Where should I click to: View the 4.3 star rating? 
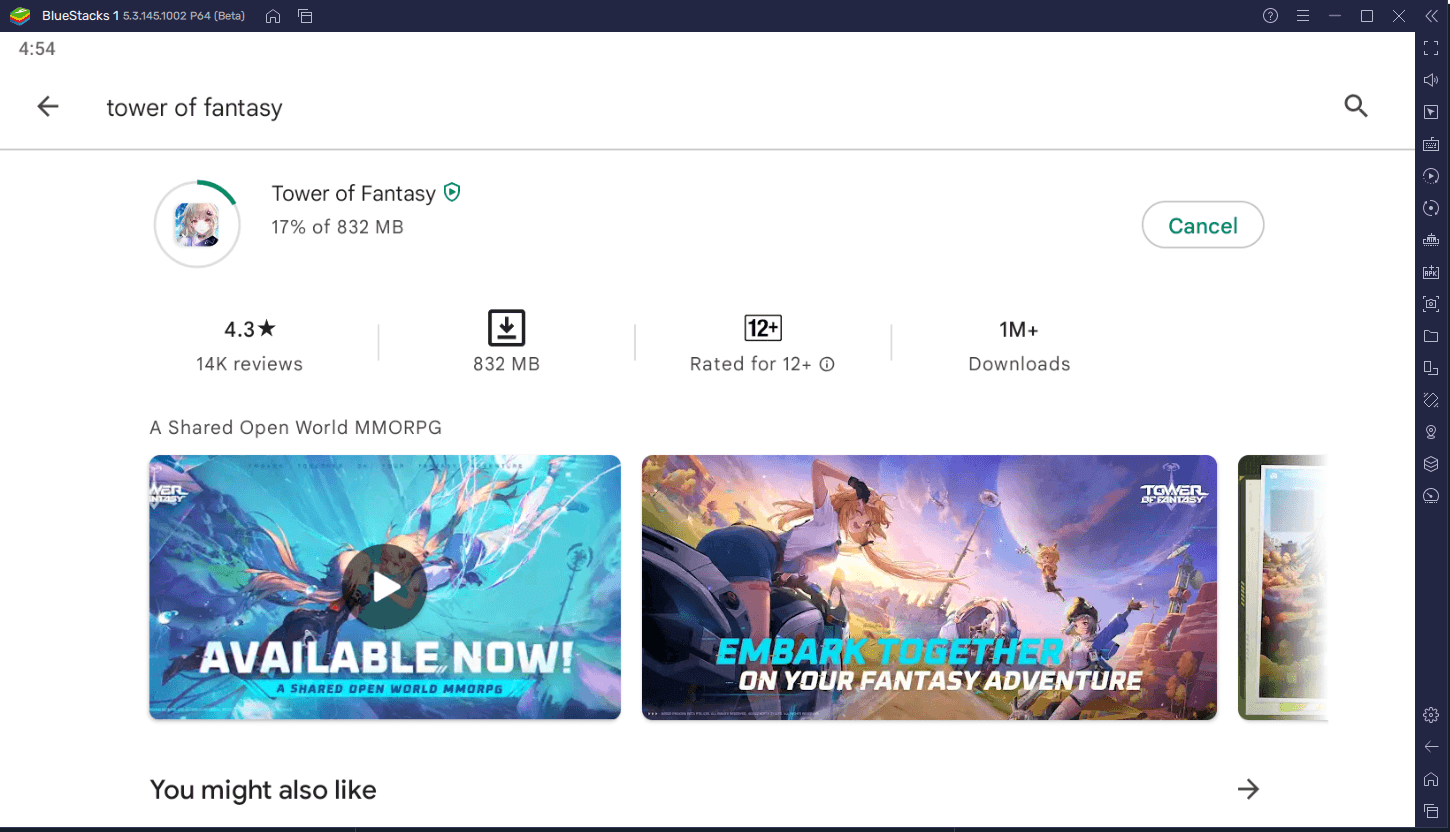click(250, 329)
